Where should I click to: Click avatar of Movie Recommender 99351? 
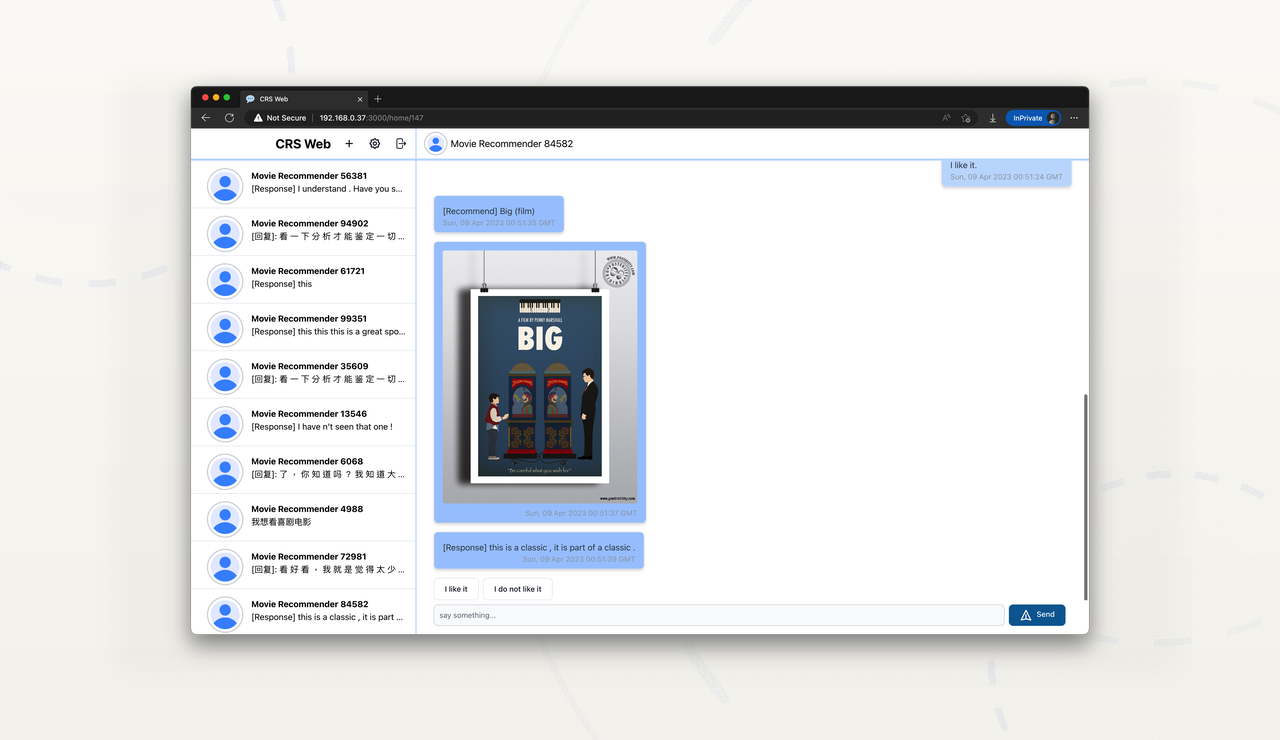click(x=225, y=329)
